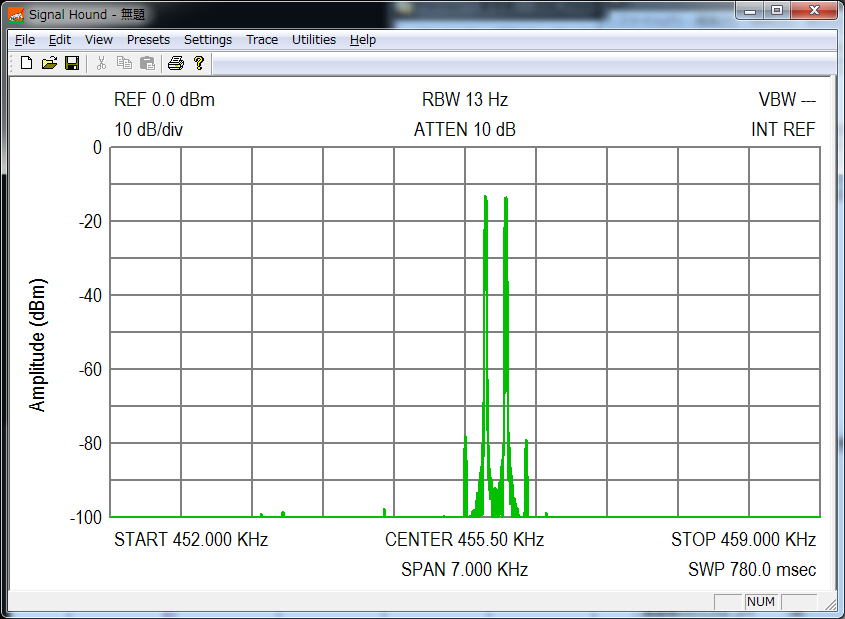This screenshot has height=619, width=845.
Task: Click the SPAN 7.000 KHz label
Action: coord(465,569)
